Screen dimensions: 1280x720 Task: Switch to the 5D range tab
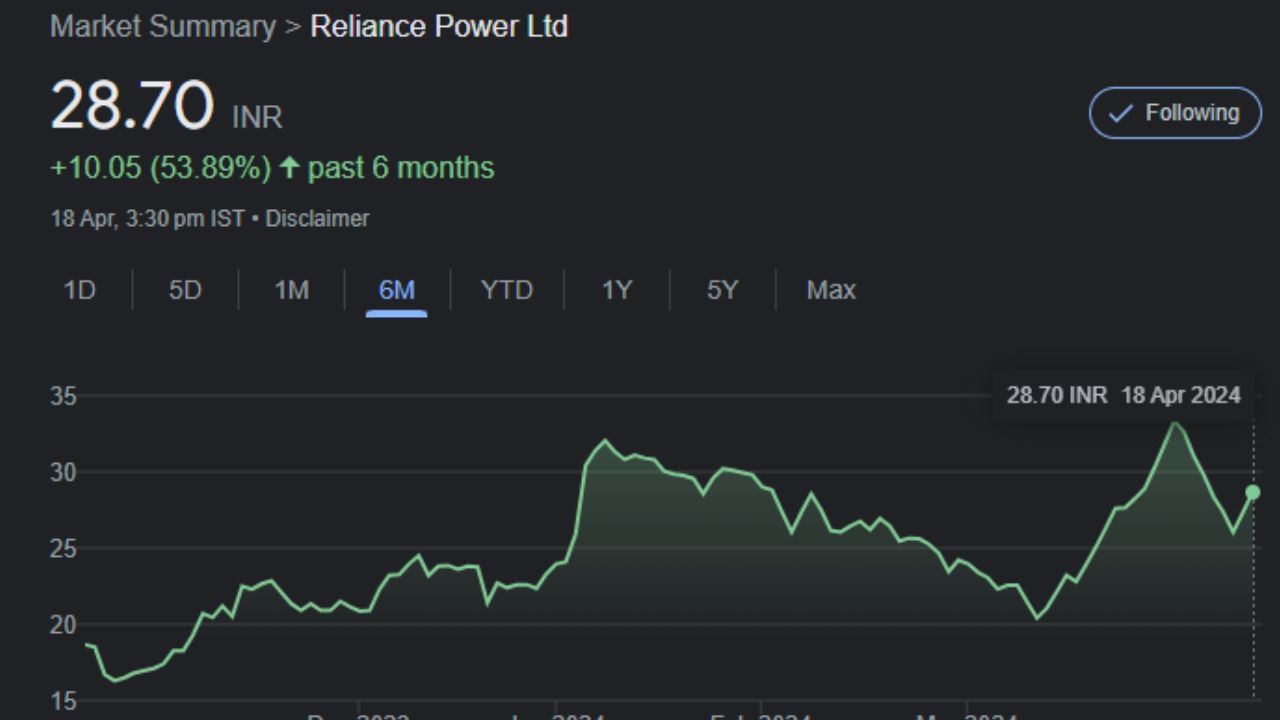[x=185, y=290]
